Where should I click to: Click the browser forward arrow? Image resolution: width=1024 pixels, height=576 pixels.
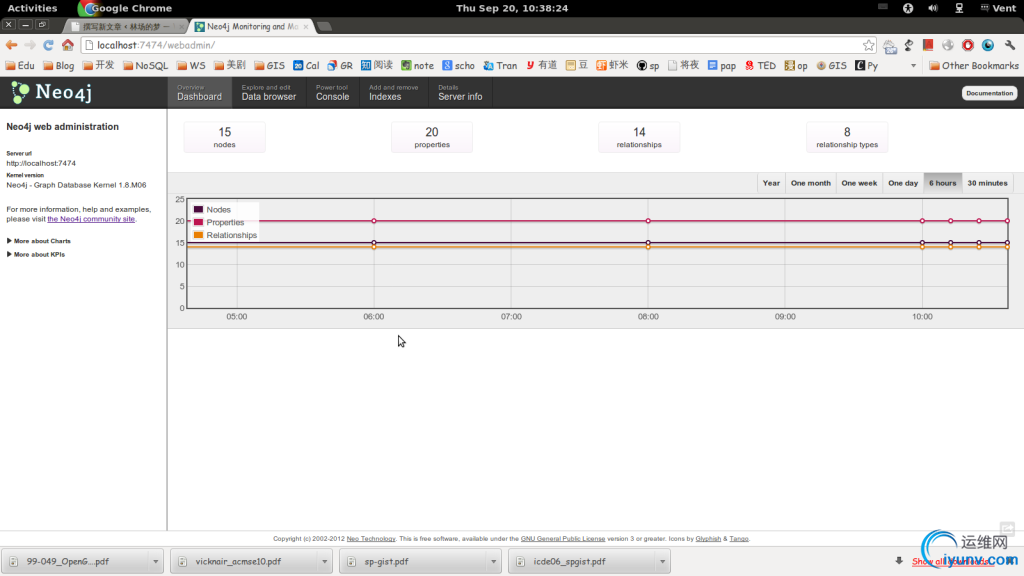tap(29, 45)
